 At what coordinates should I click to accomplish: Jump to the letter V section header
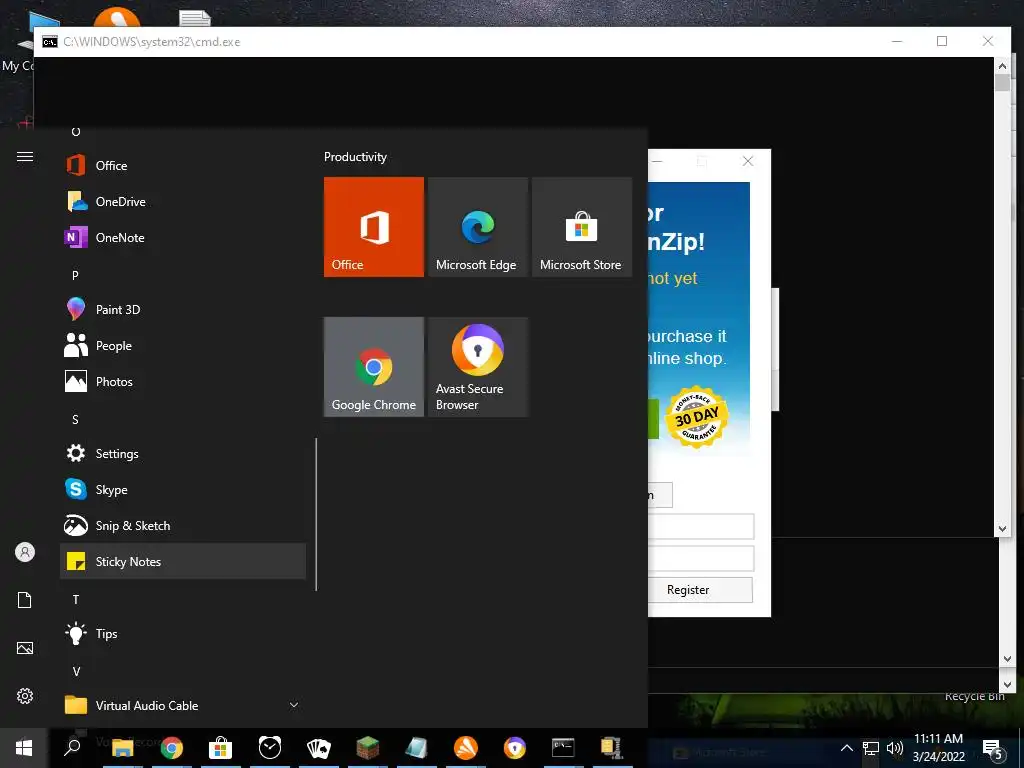coord(76,671)
